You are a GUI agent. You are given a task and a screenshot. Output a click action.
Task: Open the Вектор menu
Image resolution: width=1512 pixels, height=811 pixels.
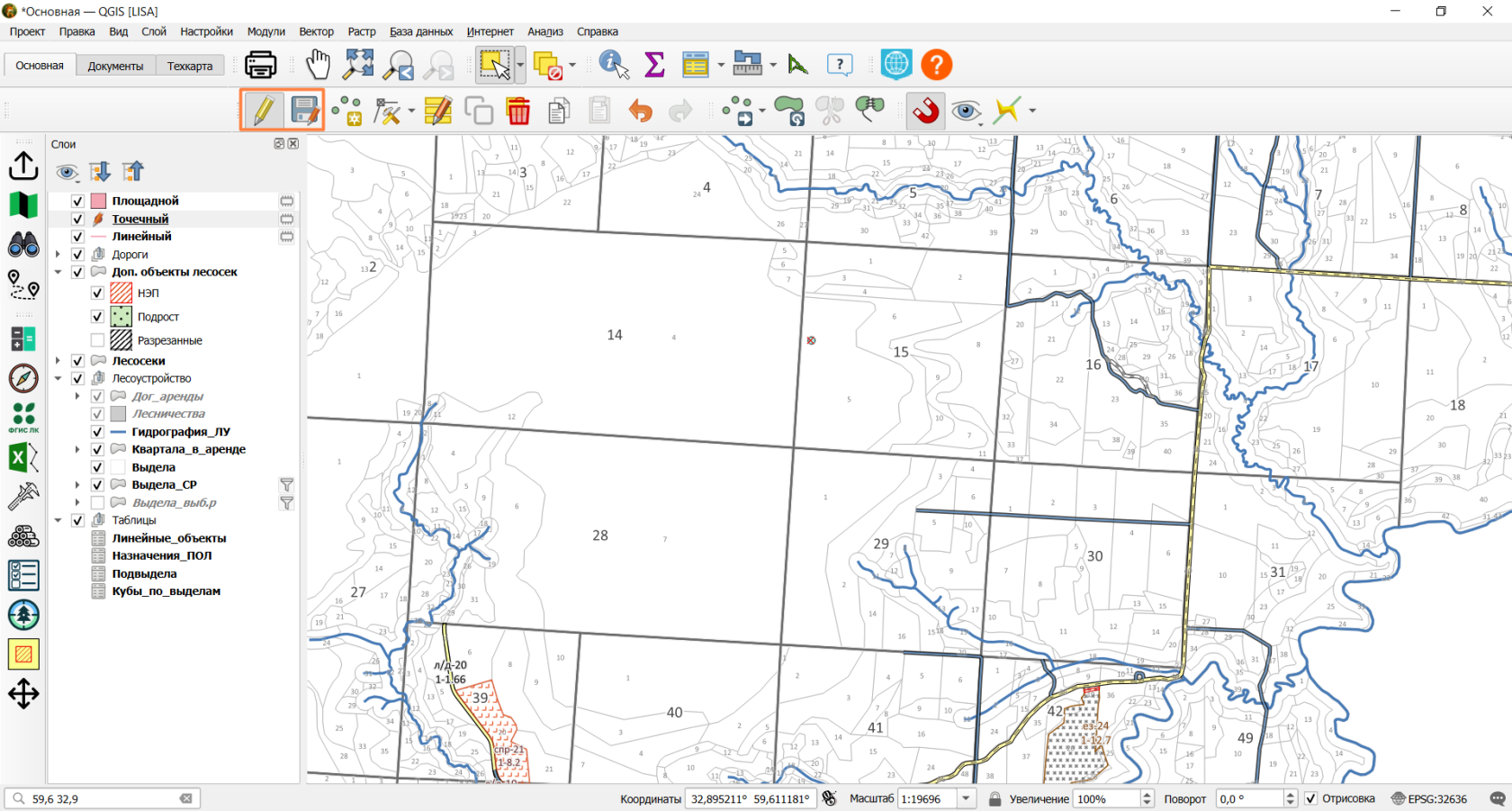pyautogui.click(x=316, y=32)
